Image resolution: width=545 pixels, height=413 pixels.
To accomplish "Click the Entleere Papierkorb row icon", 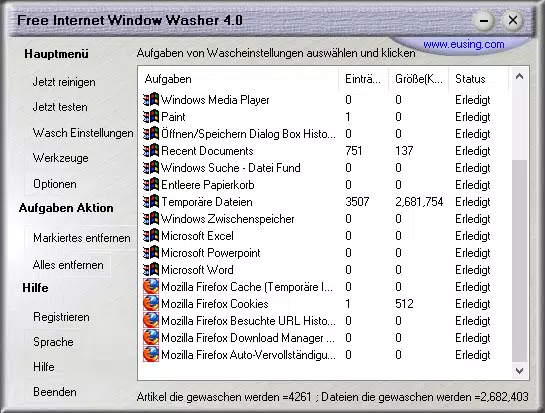I will (x=151, y=185).
